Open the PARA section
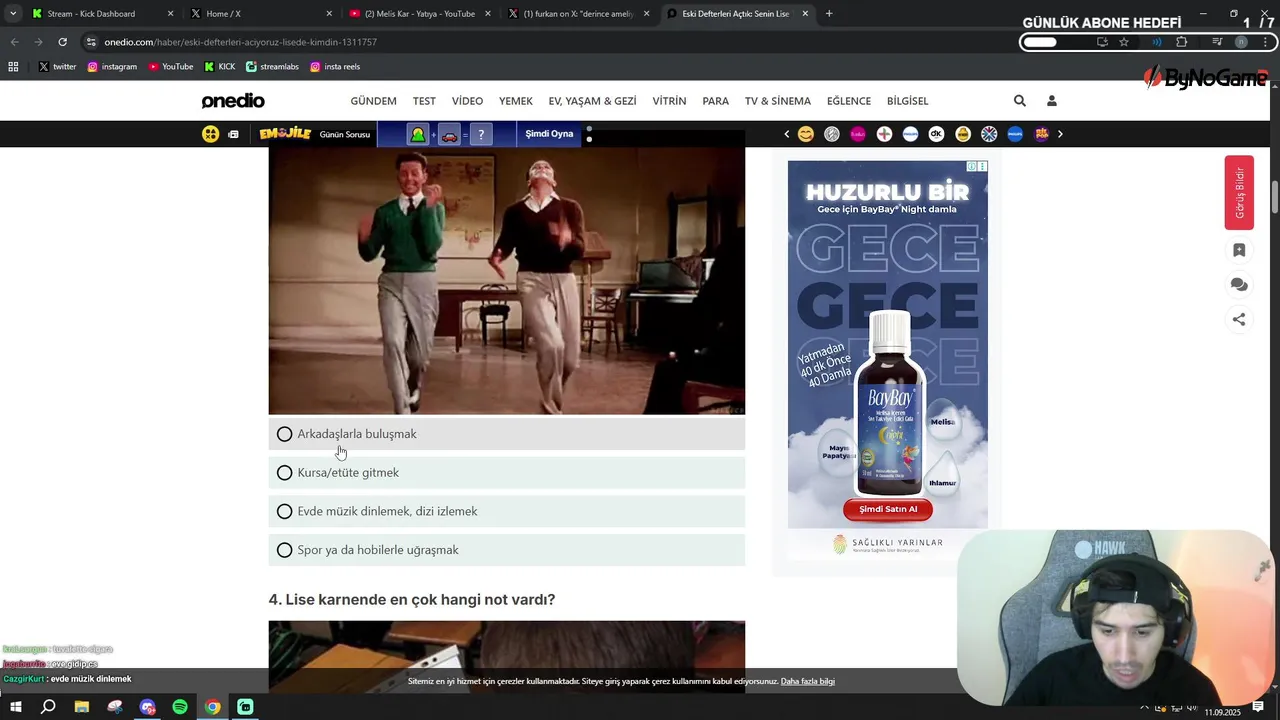 click(x=715, y=101)
